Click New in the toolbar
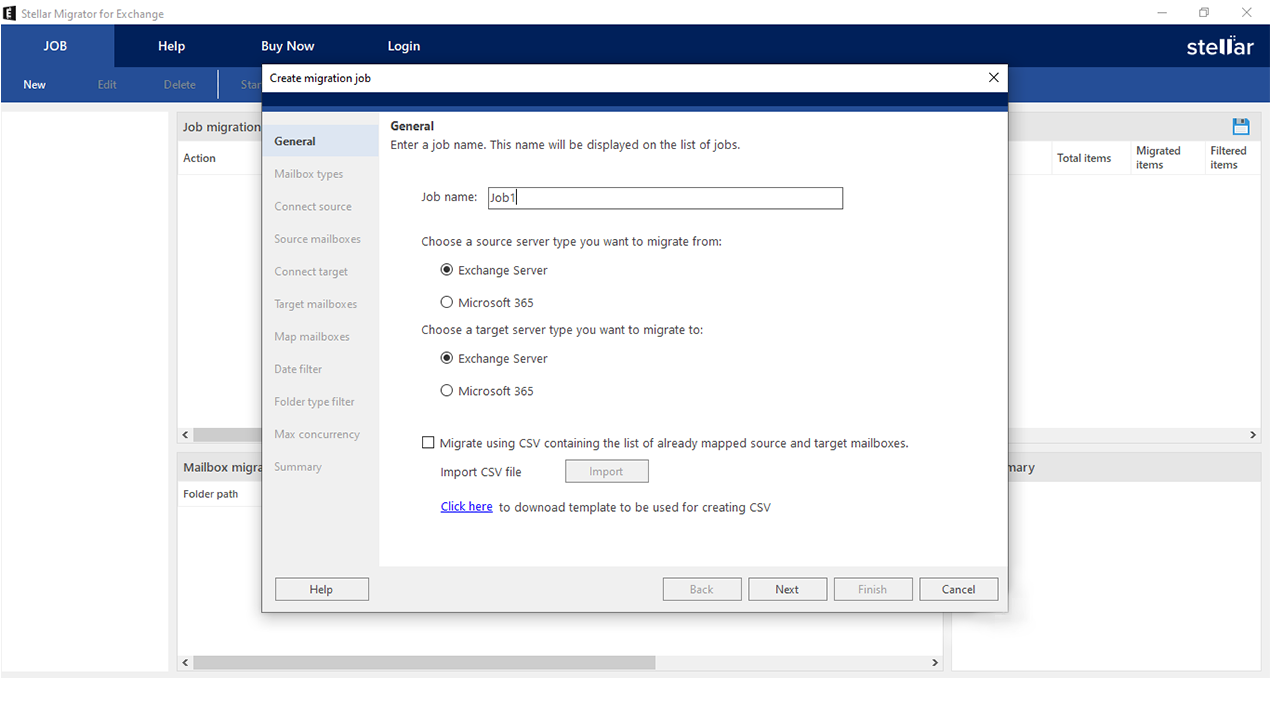1270x720 pixels. click(35, 85)
